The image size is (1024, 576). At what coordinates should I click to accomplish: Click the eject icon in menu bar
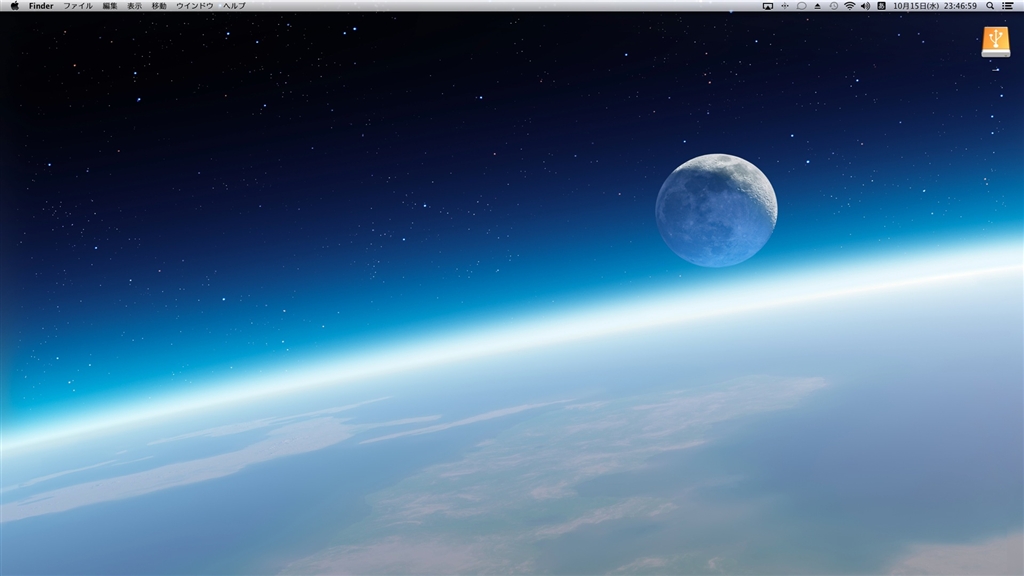coord(817,6)
